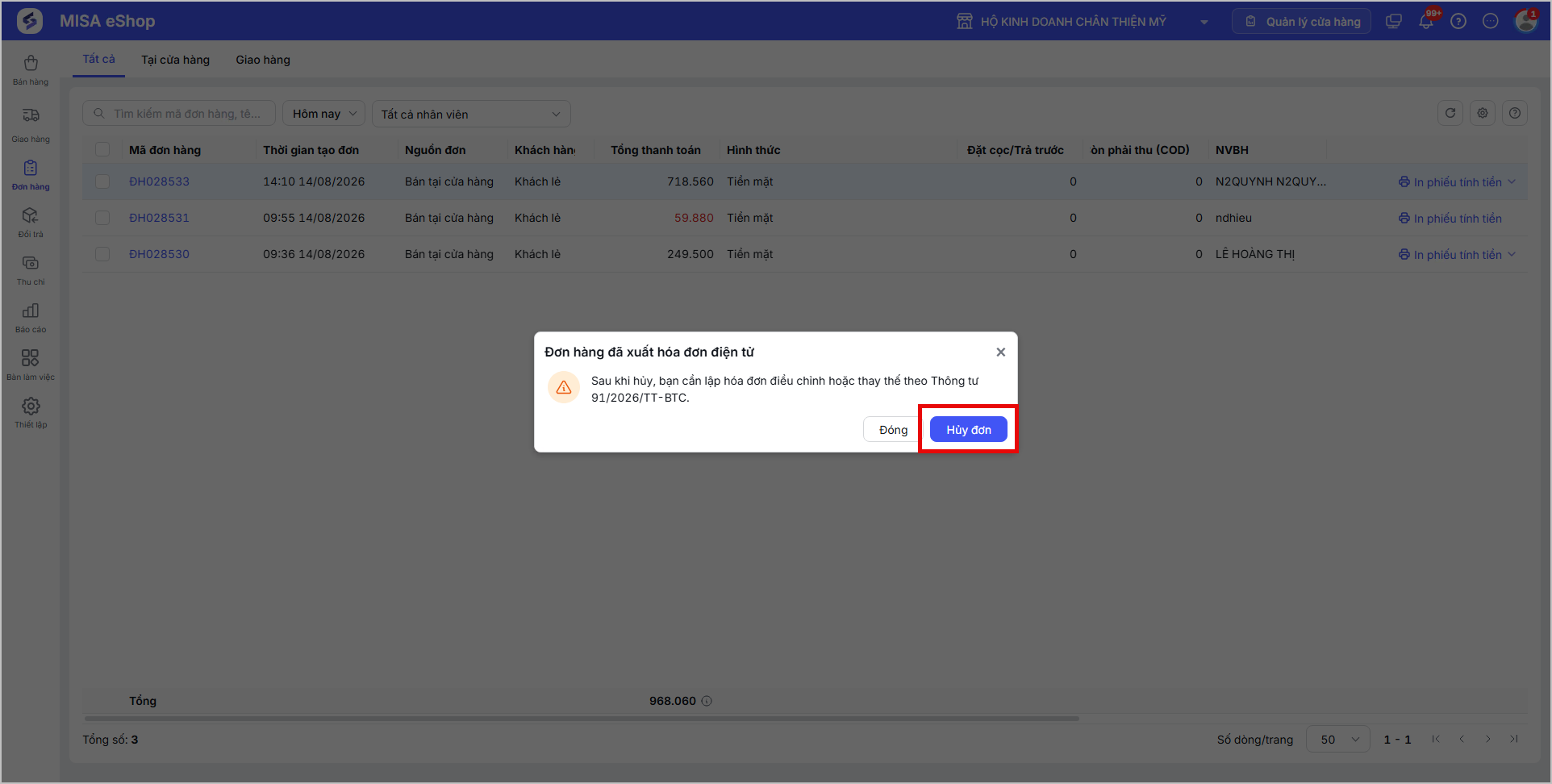Screen dimensions: 1552x784
Task: Open Bán hàng in the sidebar
Action: (x=31, y=70)
